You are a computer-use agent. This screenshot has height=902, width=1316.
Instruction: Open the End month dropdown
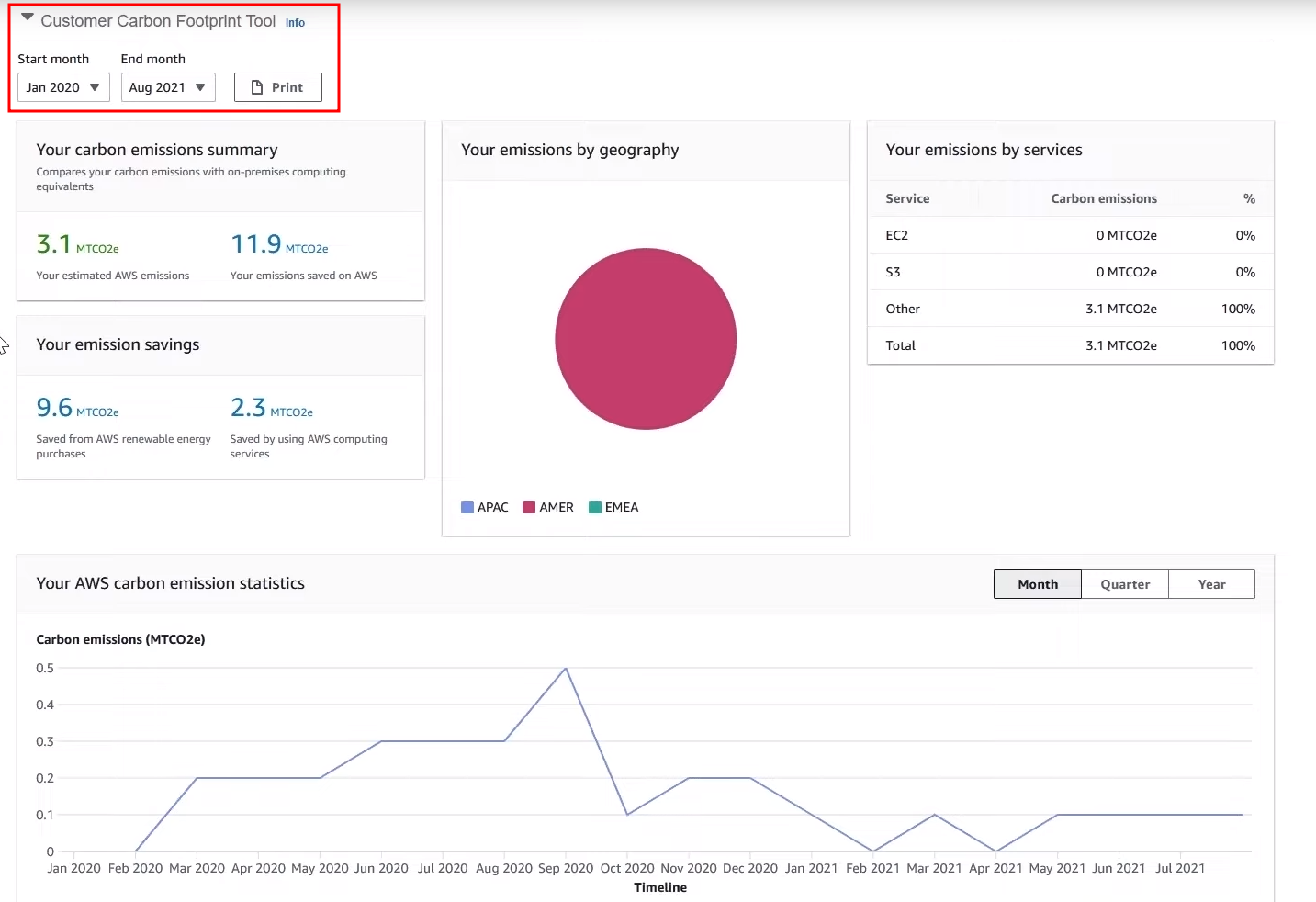click(x=168, y=87)
